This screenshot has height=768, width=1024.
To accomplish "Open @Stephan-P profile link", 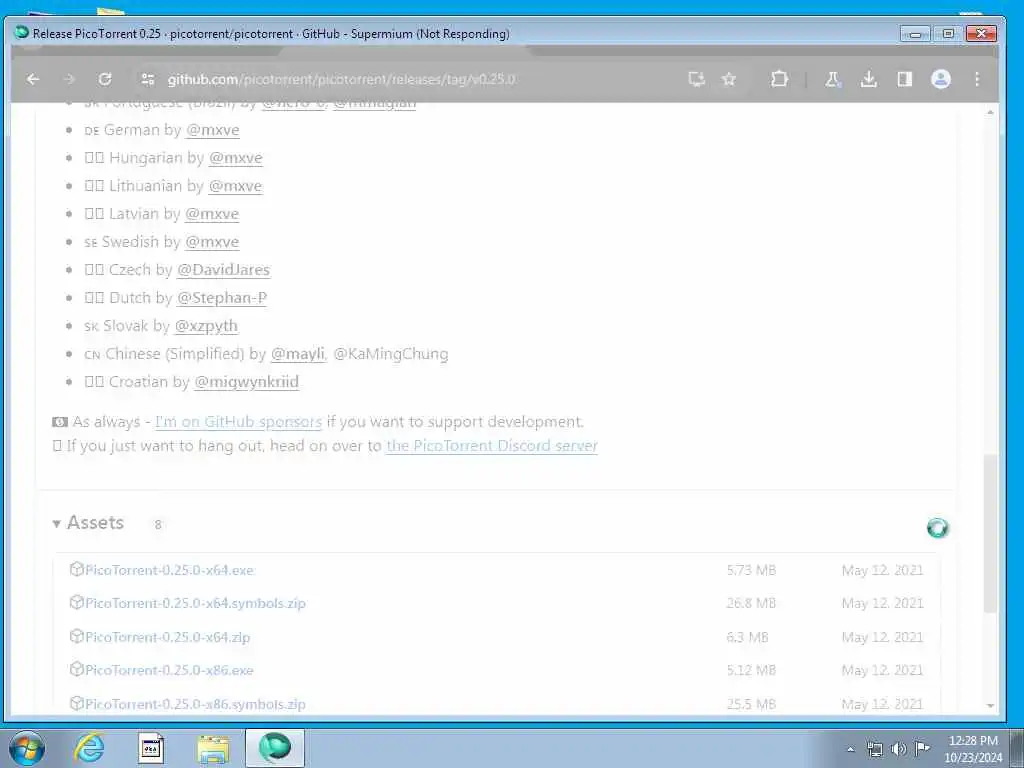I will (x=222, y=298).
